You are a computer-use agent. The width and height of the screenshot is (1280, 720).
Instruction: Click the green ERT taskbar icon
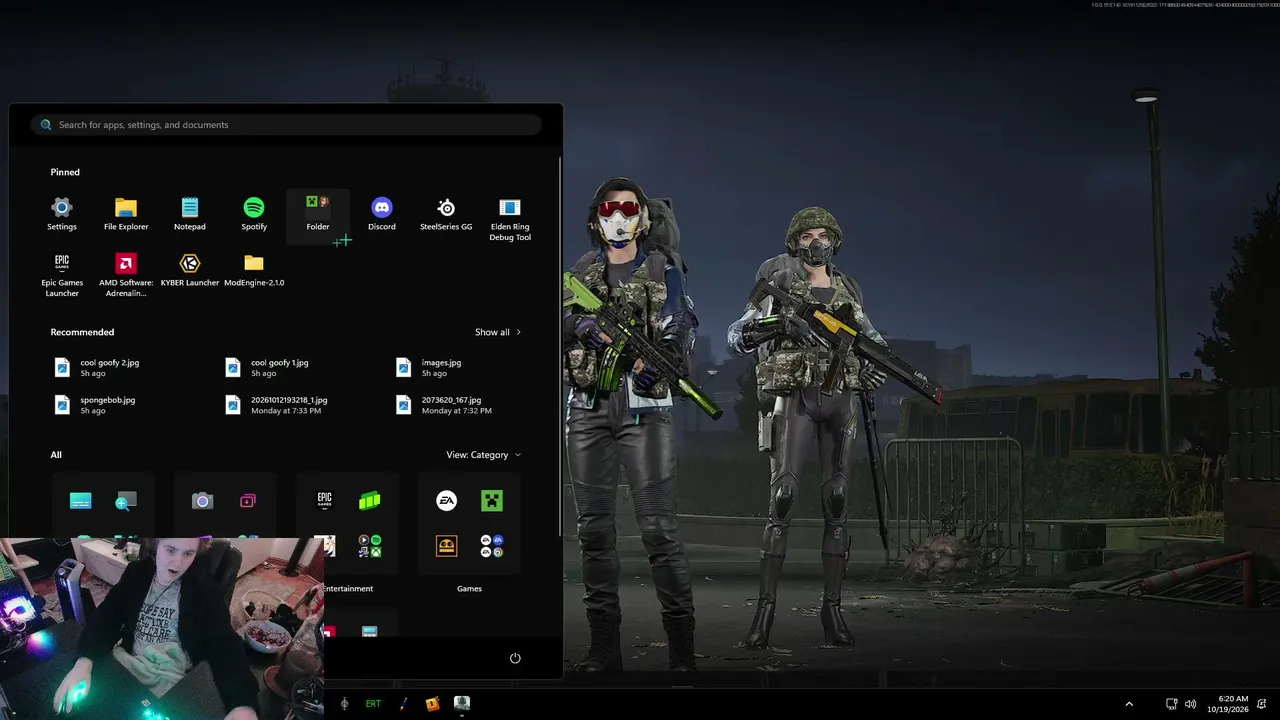click(x=373, y=704)
